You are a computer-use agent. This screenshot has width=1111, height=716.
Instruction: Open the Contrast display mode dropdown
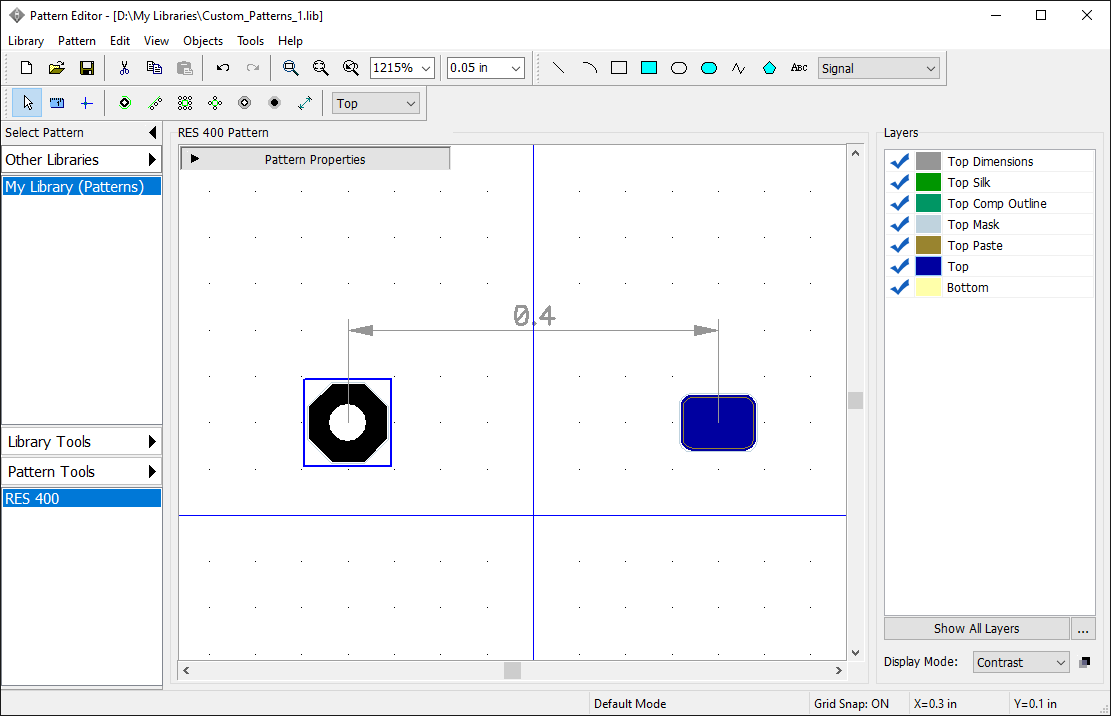1020,662
